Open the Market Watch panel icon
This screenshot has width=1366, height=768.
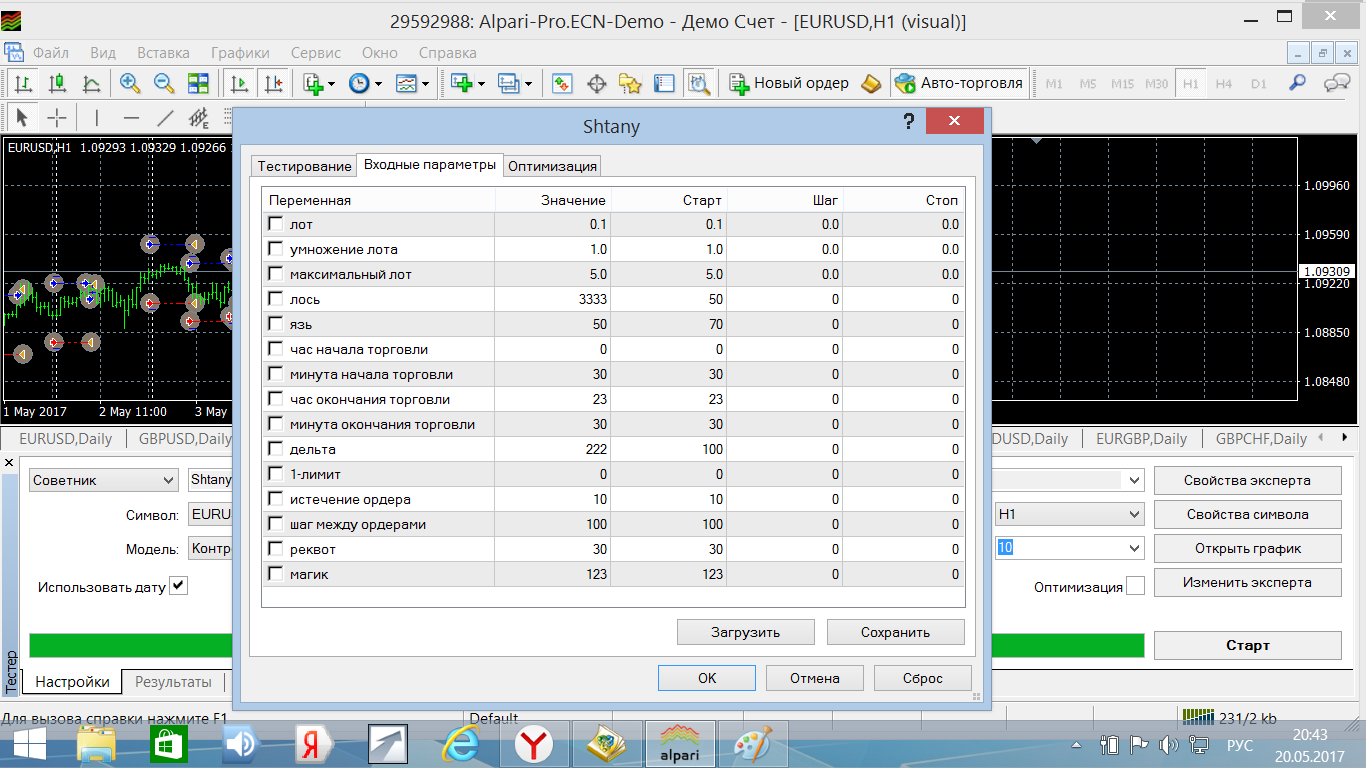562,84
